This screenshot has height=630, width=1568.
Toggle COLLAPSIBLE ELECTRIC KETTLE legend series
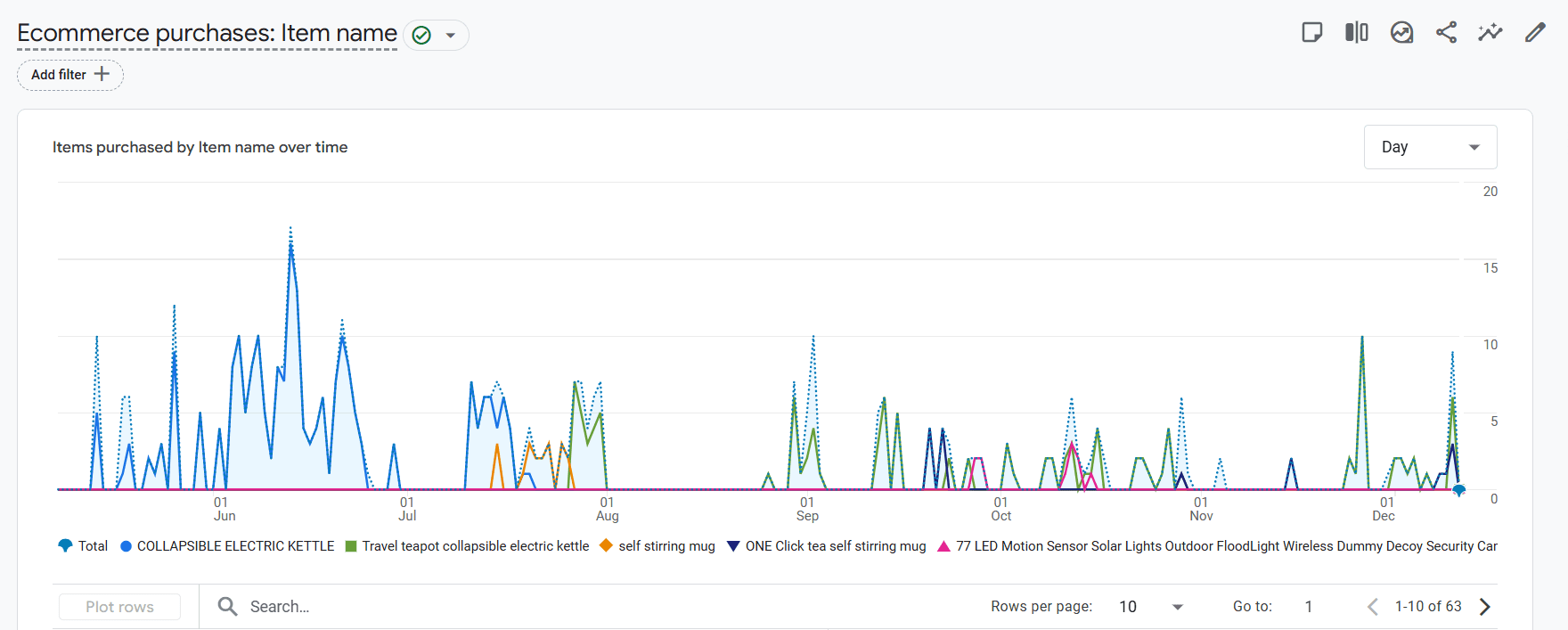(x=227, y=546)
